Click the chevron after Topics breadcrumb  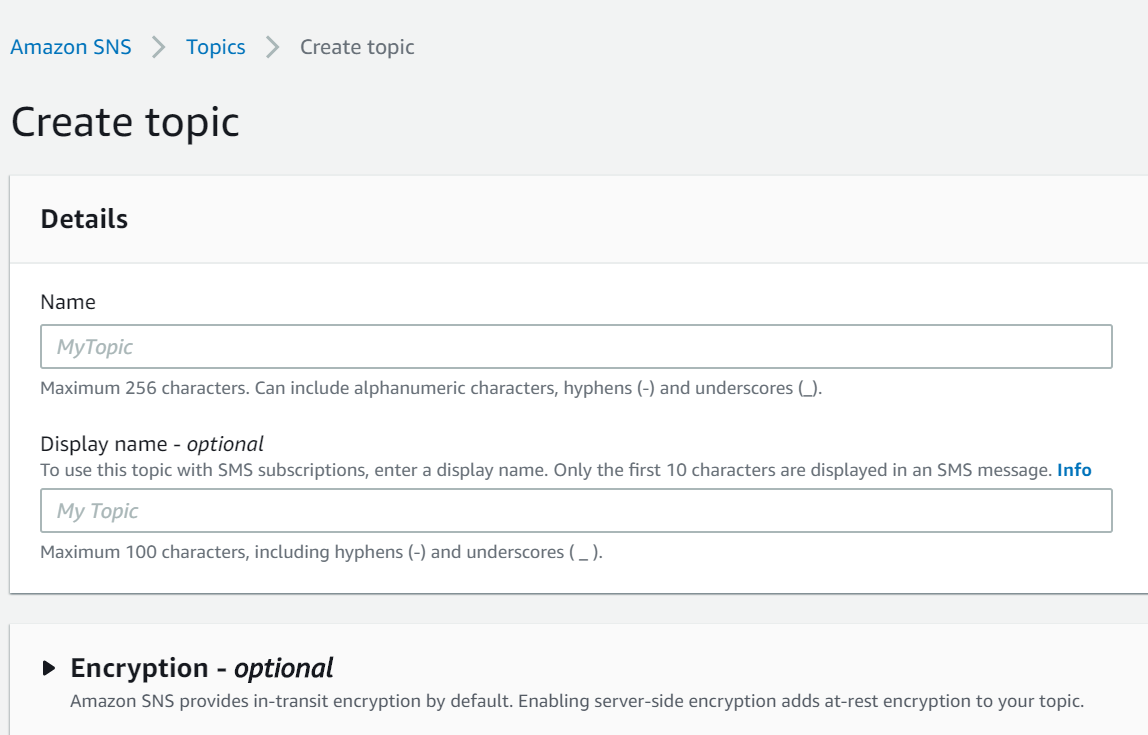point(273,47)
